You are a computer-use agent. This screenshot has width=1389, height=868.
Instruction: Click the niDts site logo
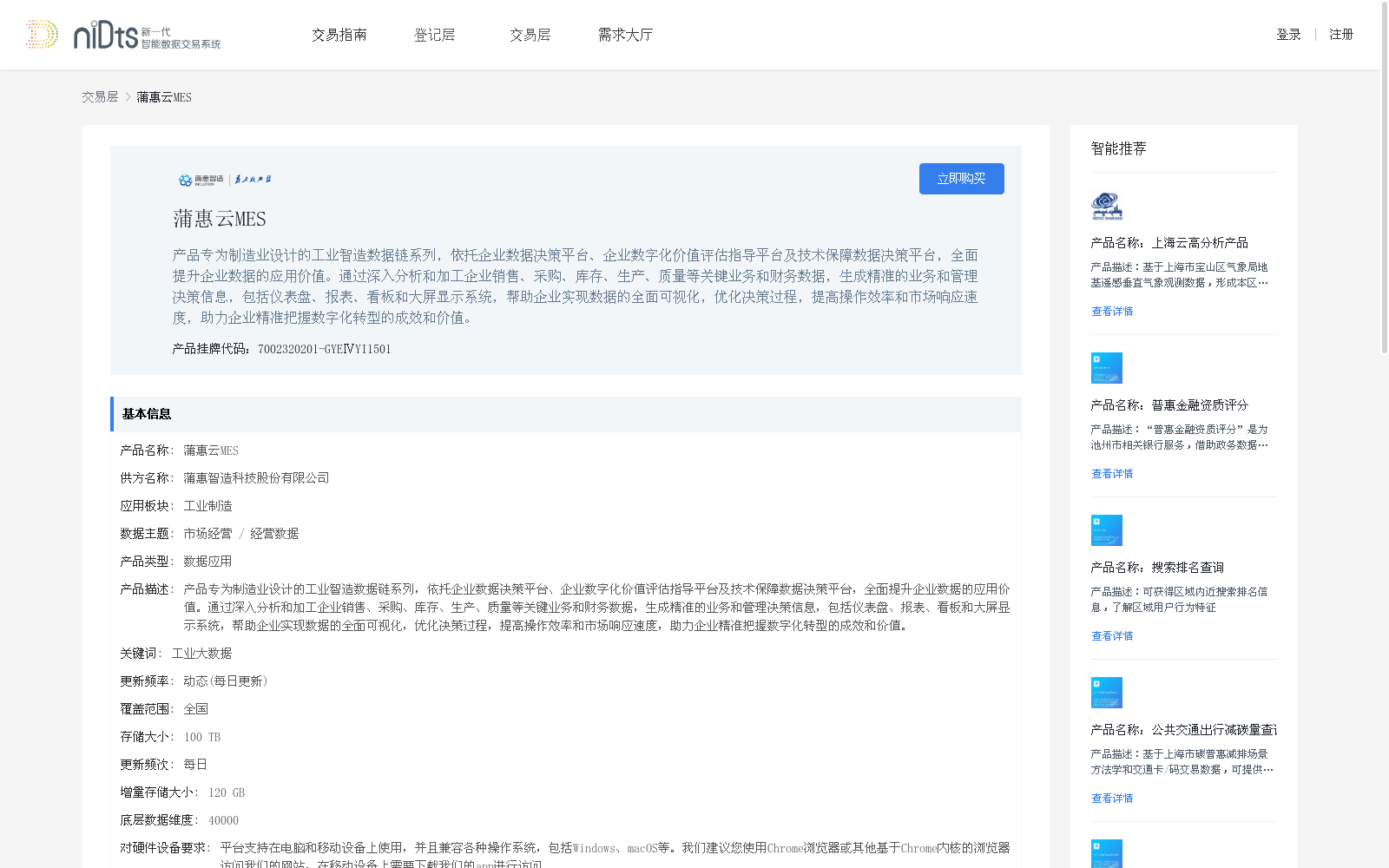(147, 35)
